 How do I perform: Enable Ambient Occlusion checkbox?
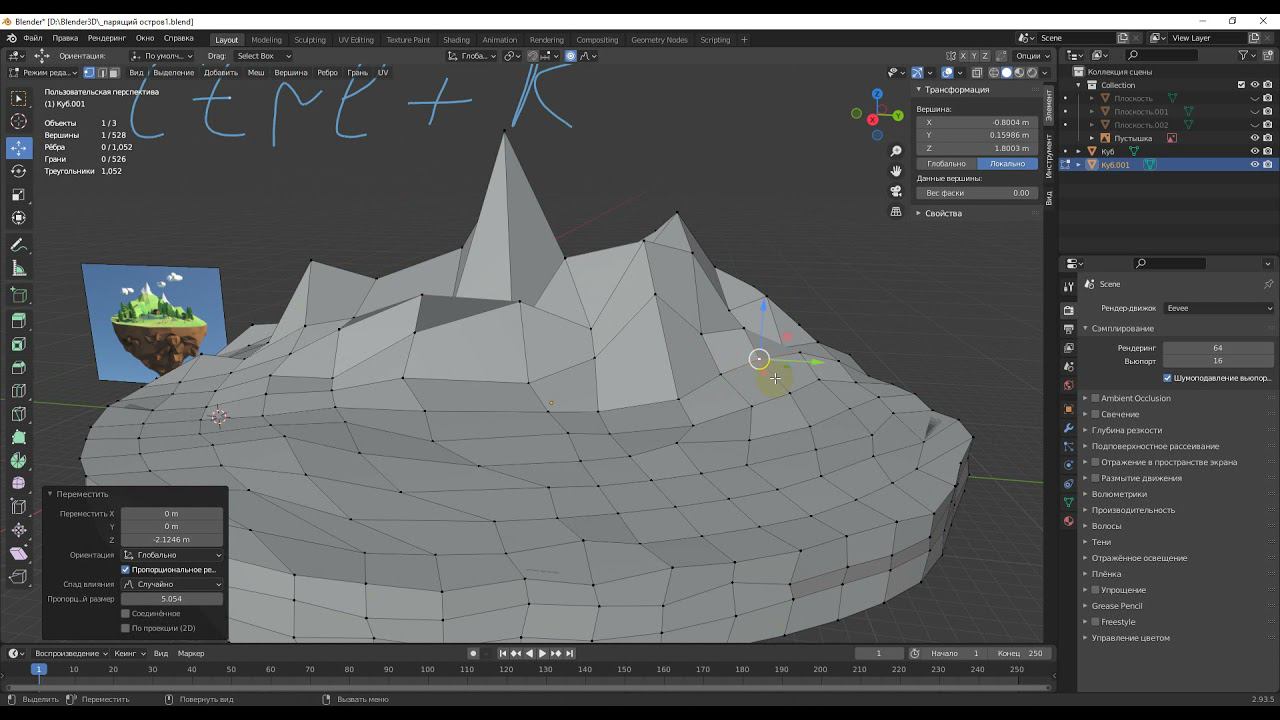[1096, 398]
